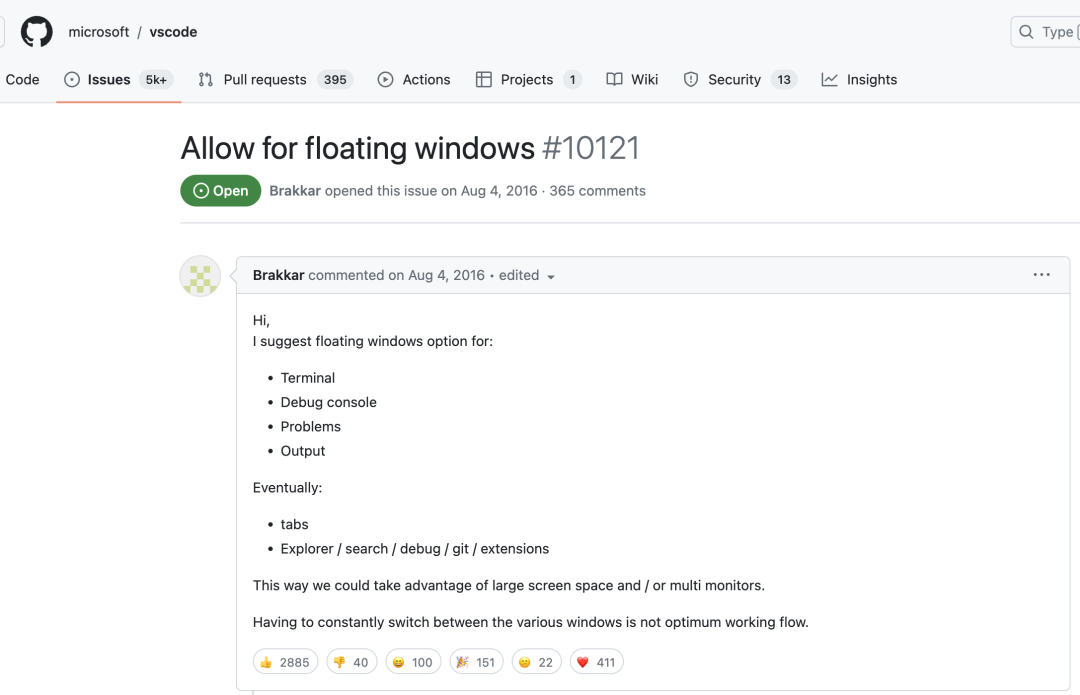1080x695 pixels.
Task: Click the Issues circle-dot icon
Action: pos(72,80)
